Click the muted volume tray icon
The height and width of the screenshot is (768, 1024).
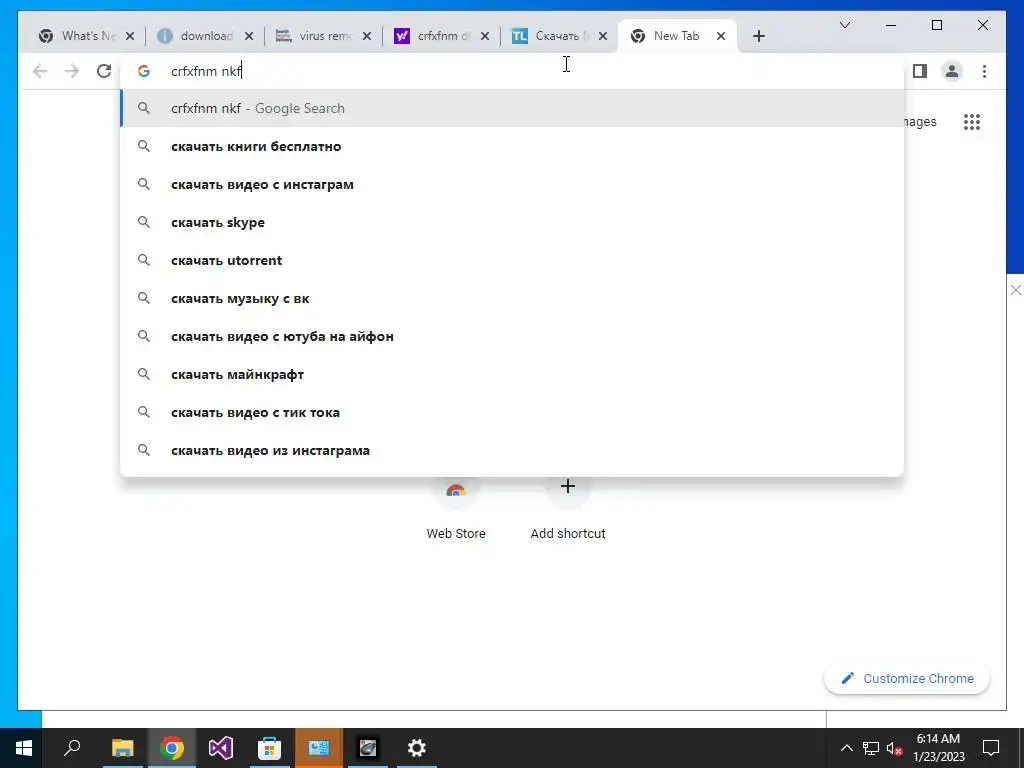894,748
